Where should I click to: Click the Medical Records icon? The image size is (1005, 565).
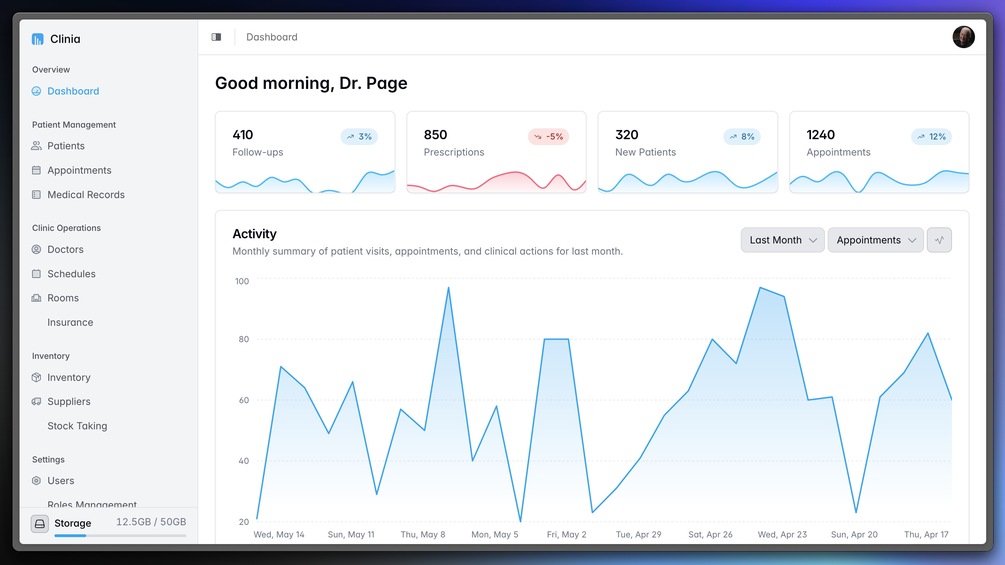pyautogui.click(x=37, y=195)
